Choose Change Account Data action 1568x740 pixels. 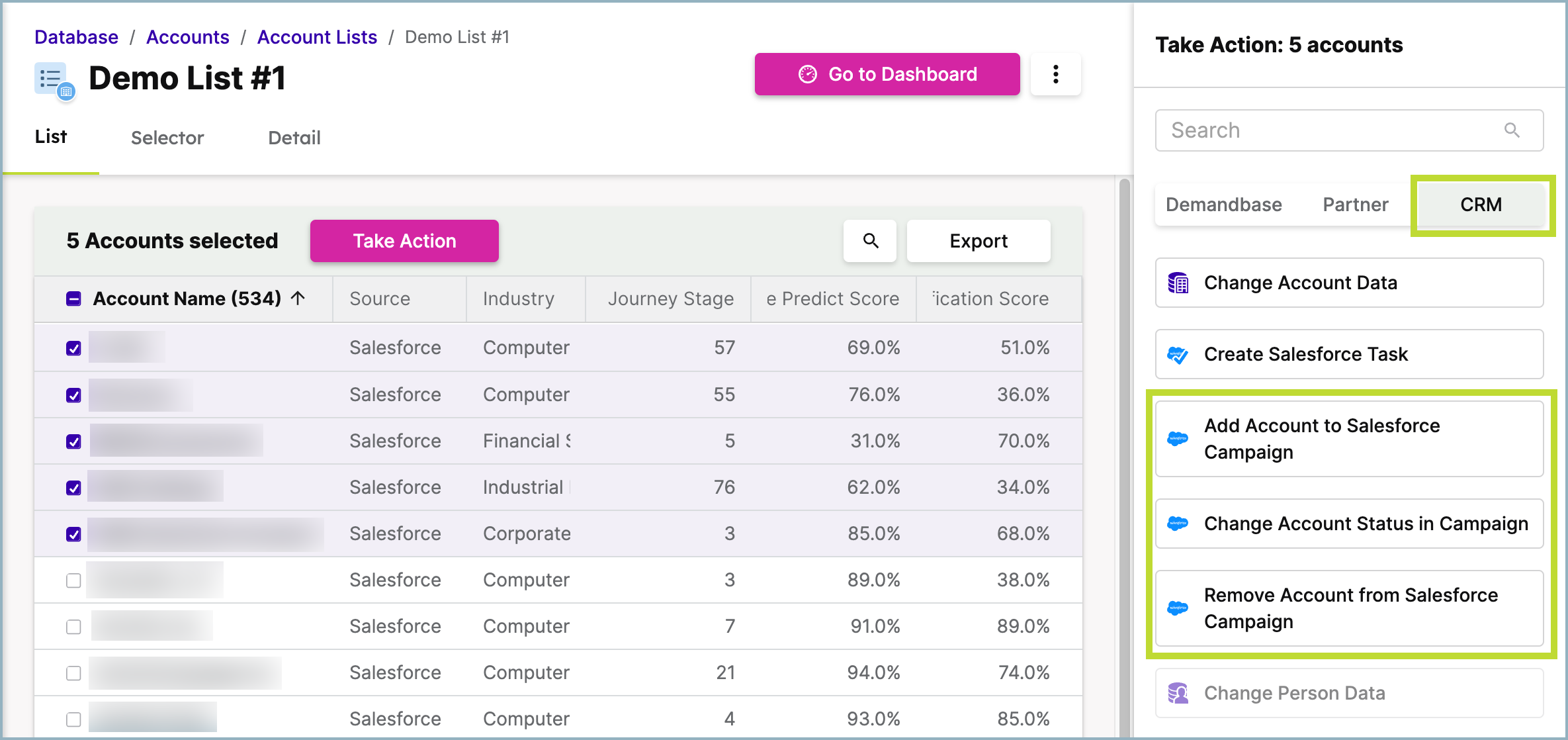point(1349,283)
